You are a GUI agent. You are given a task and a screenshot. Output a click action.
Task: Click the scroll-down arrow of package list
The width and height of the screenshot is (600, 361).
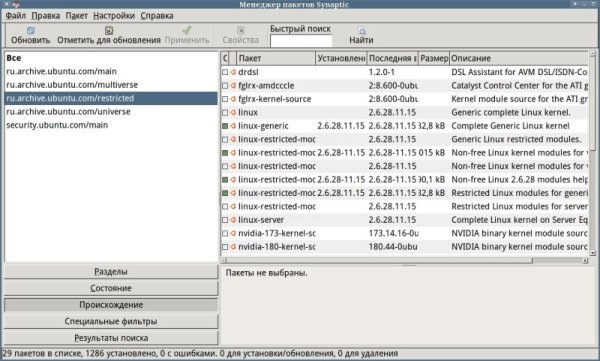click(x=592, y=253)
